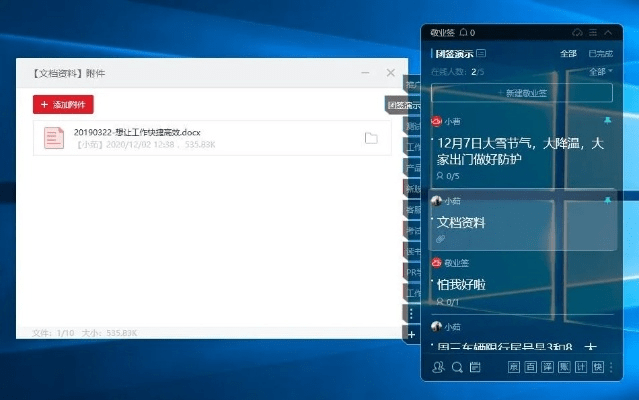Click the cloud sync icon
639x400 pixels.
pyautogui.click(x=577, y=33)
